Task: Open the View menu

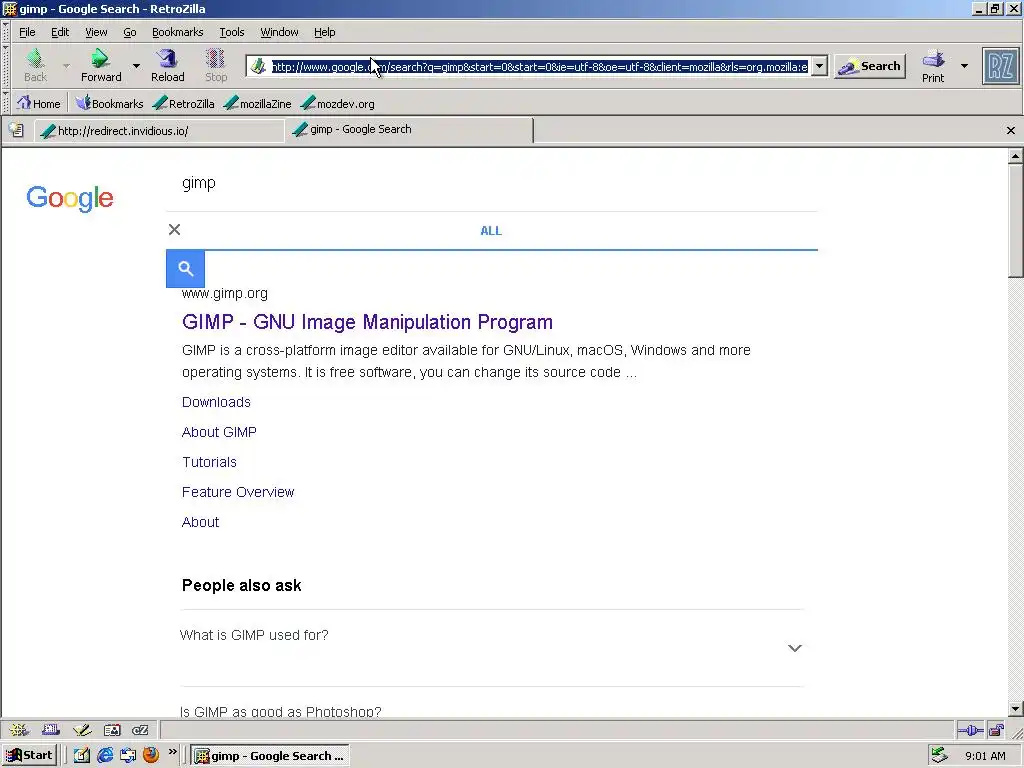Action: (96, 32)
